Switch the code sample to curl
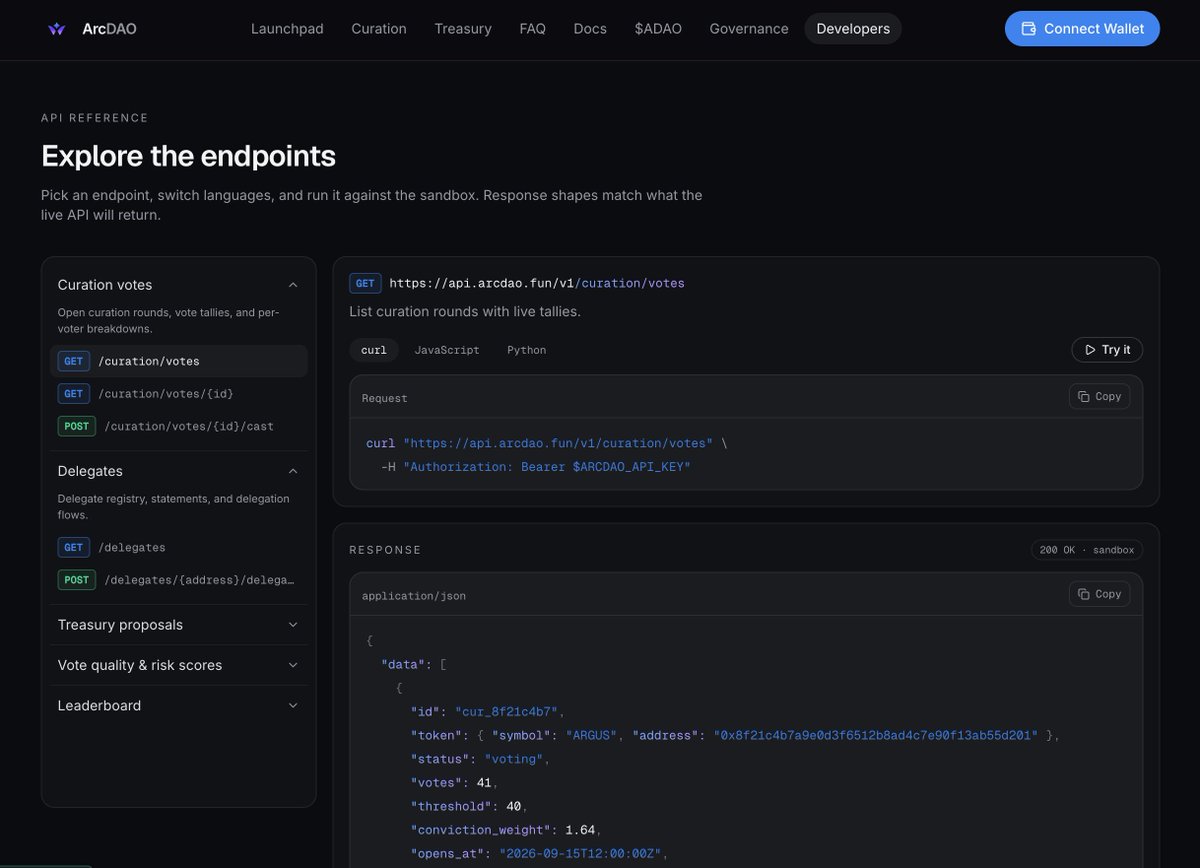This screenshot has height=868, width=1200. pos(374,350)
